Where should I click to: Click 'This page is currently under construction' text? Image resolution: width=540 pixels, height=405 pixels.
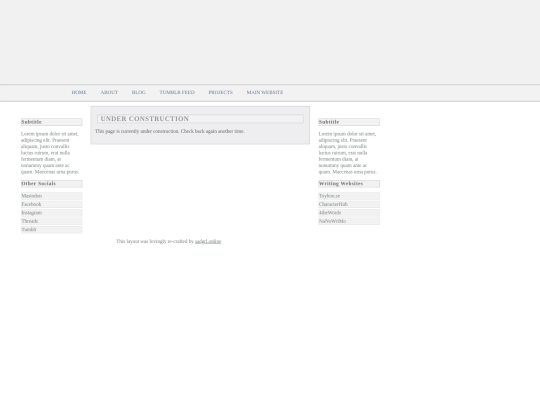point(170,131)
